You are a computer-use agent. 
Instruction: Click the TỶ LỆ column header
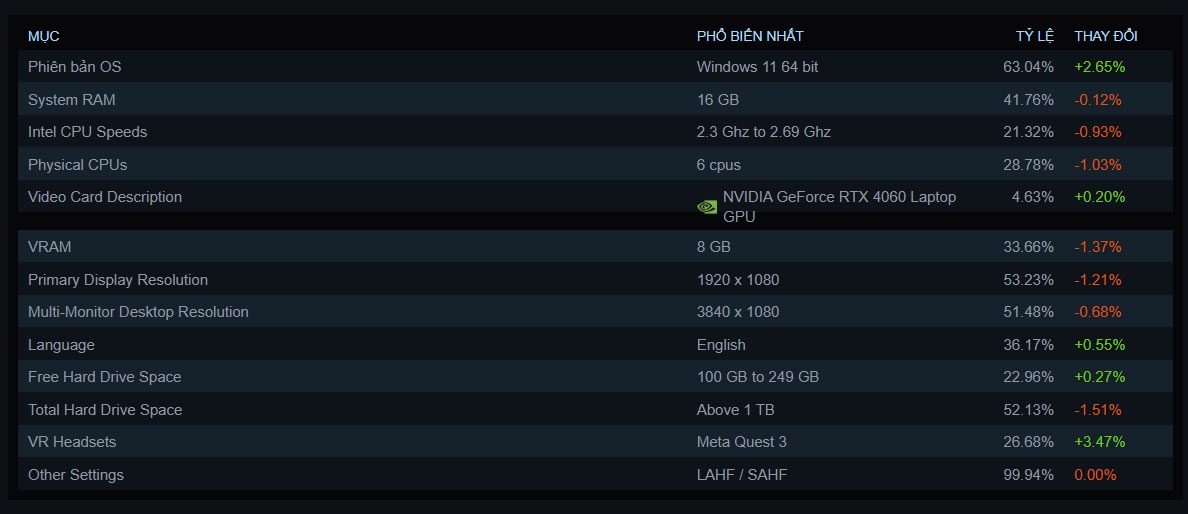click(1035, 36)
